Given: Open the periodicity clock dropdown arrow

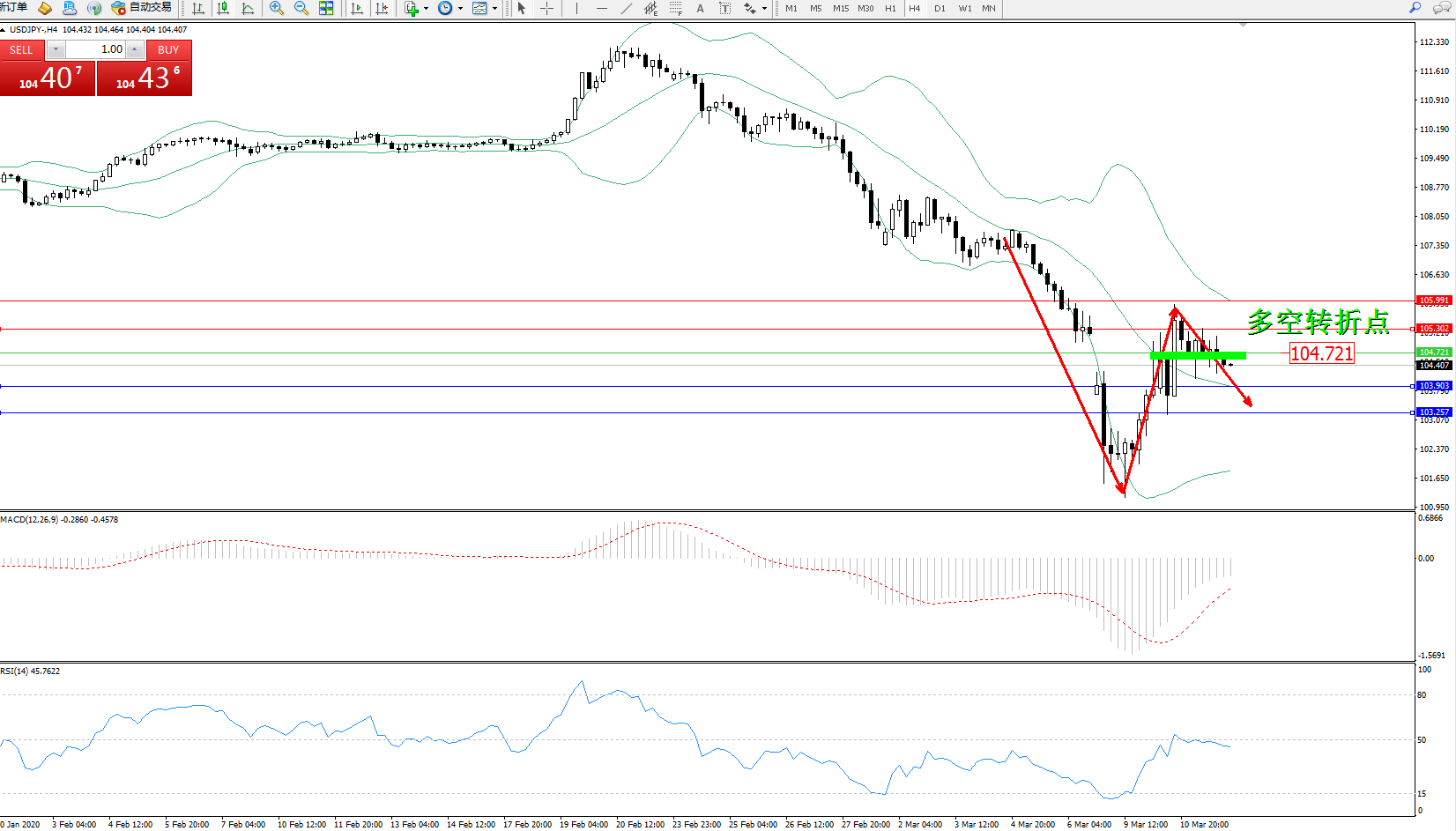Looking at the screenshot, I should pyautogui.click(x=460, y=9).
